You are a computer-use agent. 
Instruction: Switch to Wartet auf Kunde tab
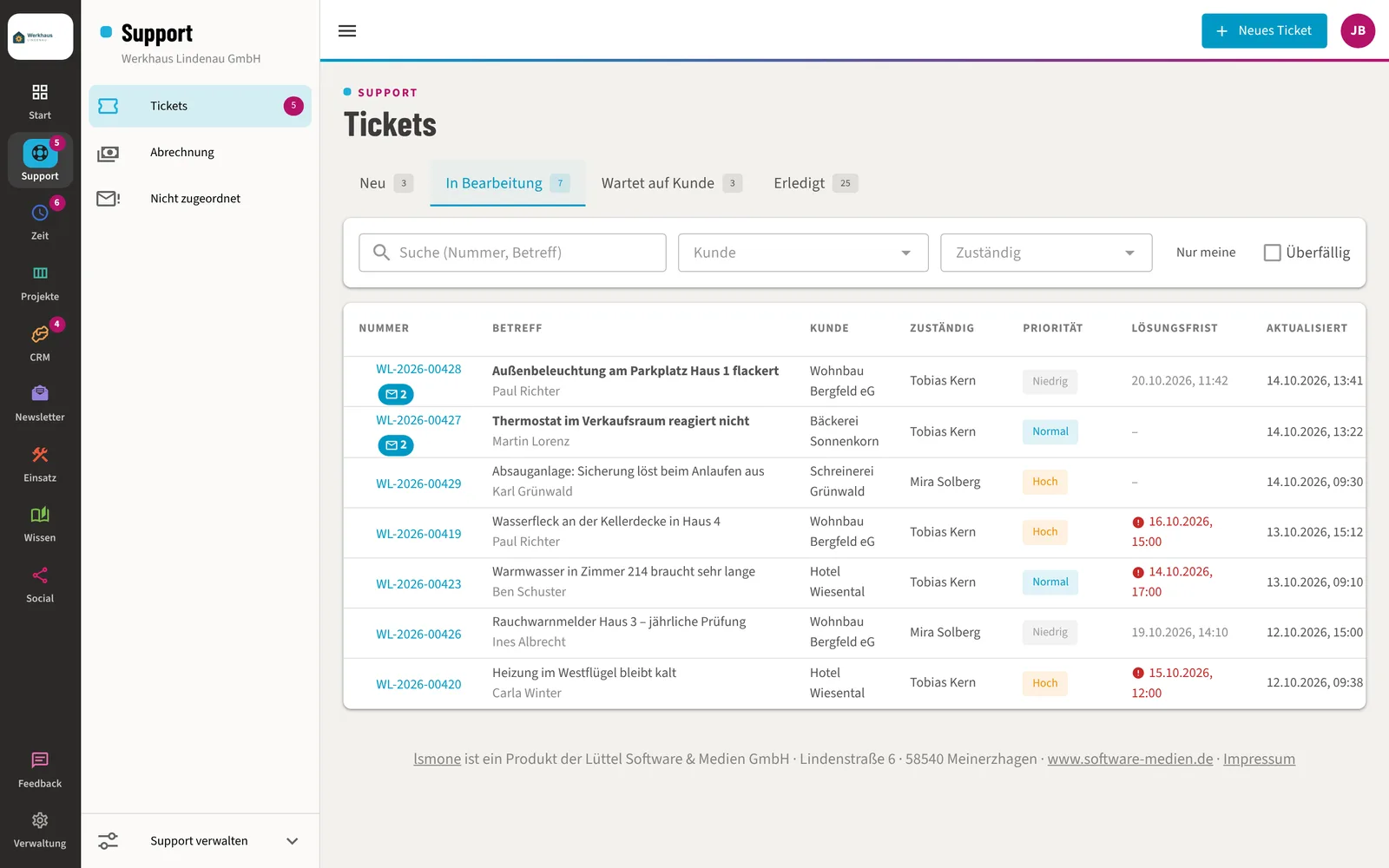pyautogui.click(x=672, y=183)
